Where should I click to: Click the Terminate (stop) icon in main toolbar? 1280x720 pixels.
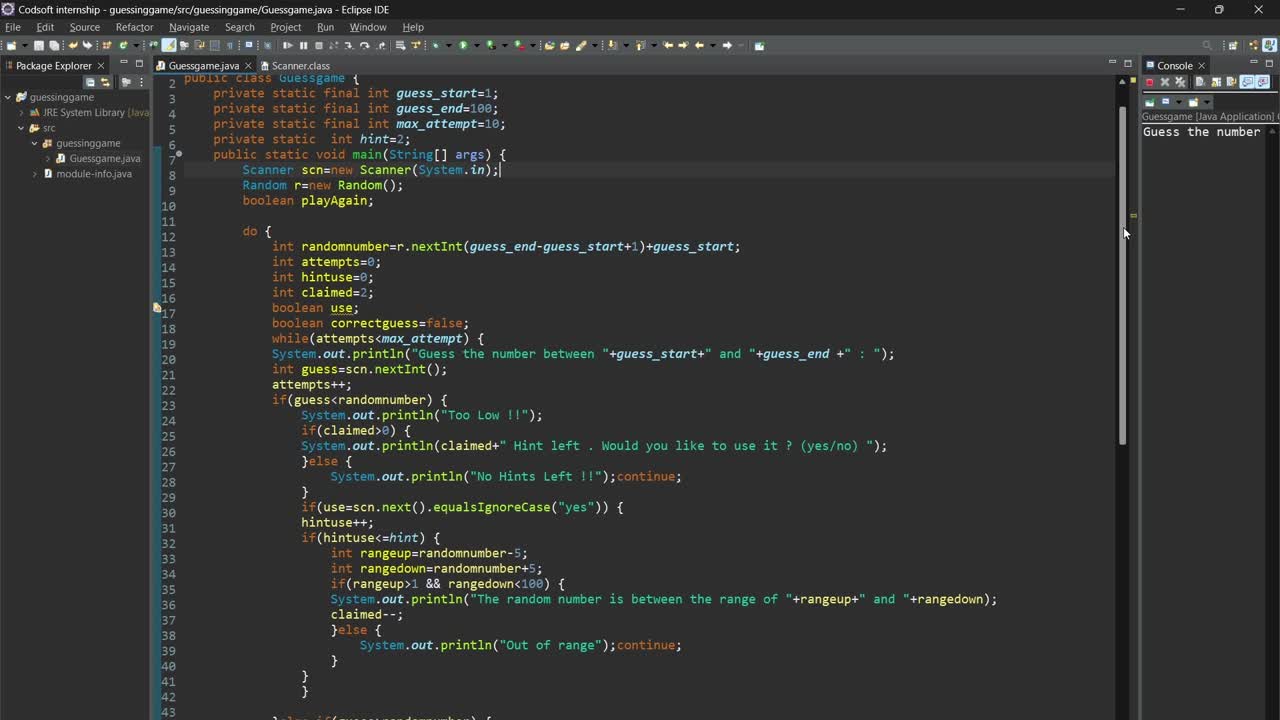[x=319, y=45]
